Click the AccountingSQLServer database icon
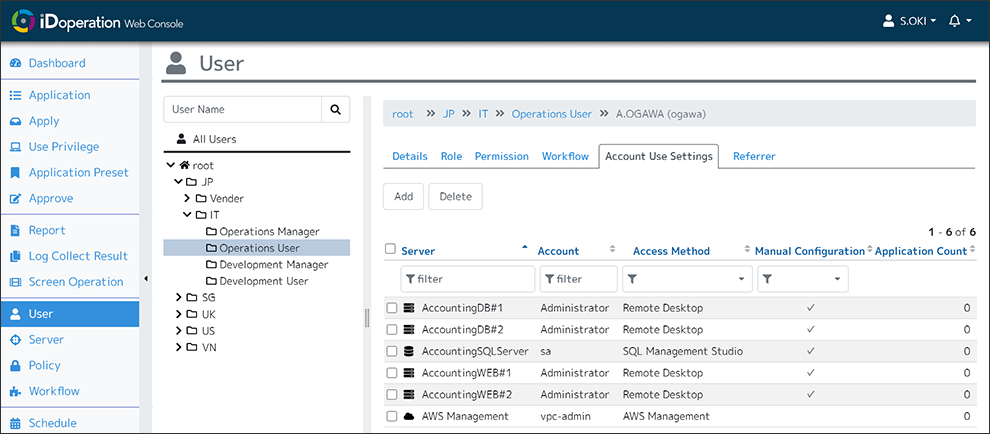Viewport: 990px width, 434px height. coord(409,351)
